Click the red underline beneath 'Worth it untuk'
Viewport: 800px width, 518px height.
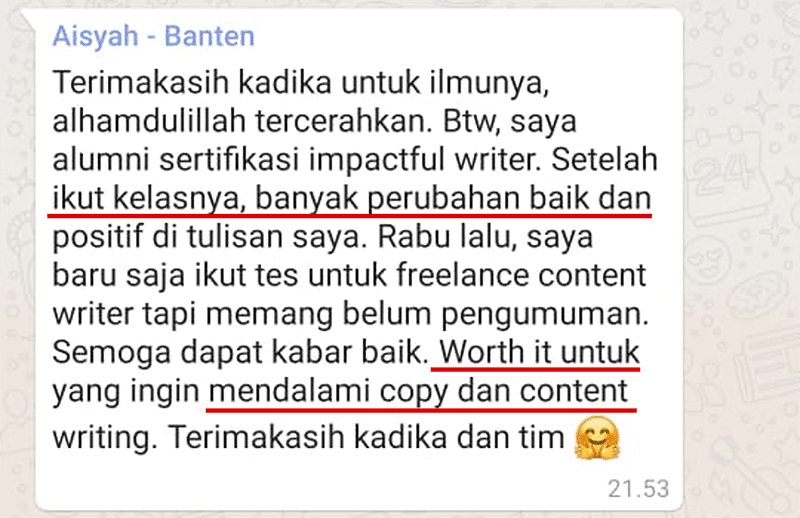536,367
